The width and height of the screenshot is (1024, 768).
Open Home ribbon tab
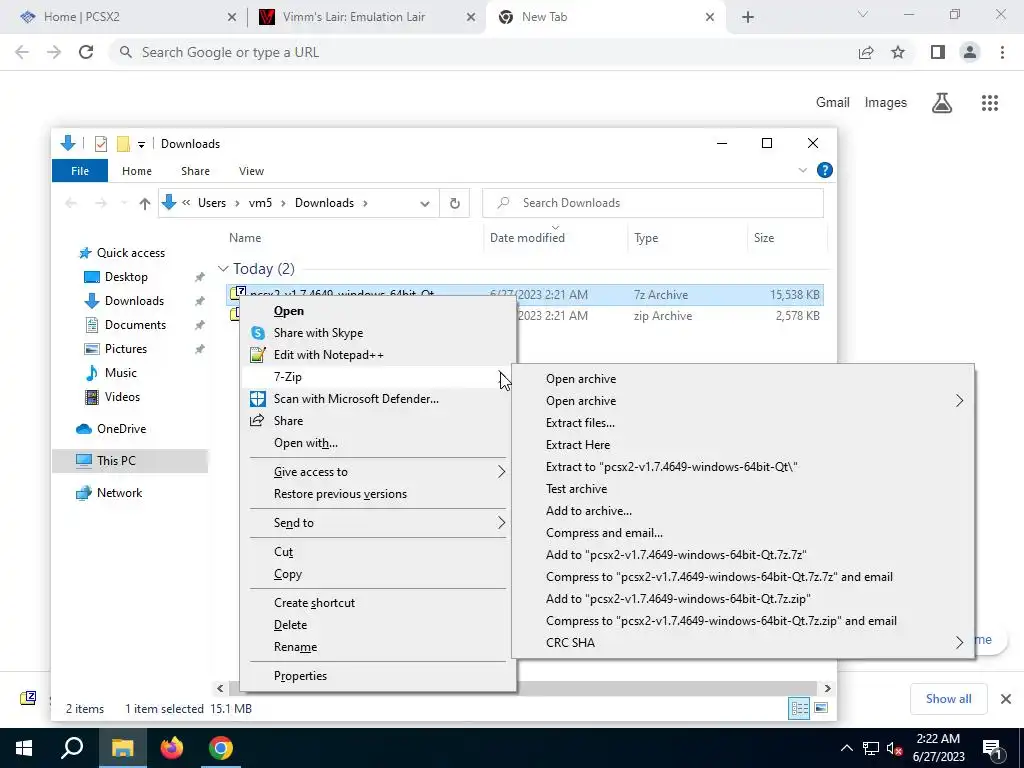click(x=136, y=170)
